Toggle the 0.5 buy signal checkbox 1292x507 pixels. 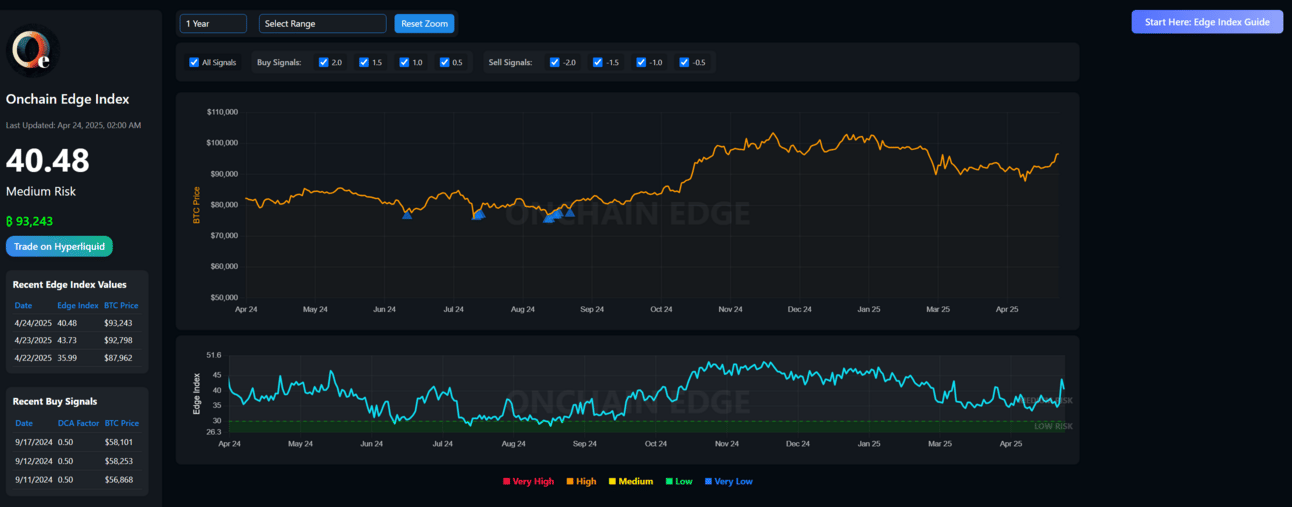(x=445, y=63)
